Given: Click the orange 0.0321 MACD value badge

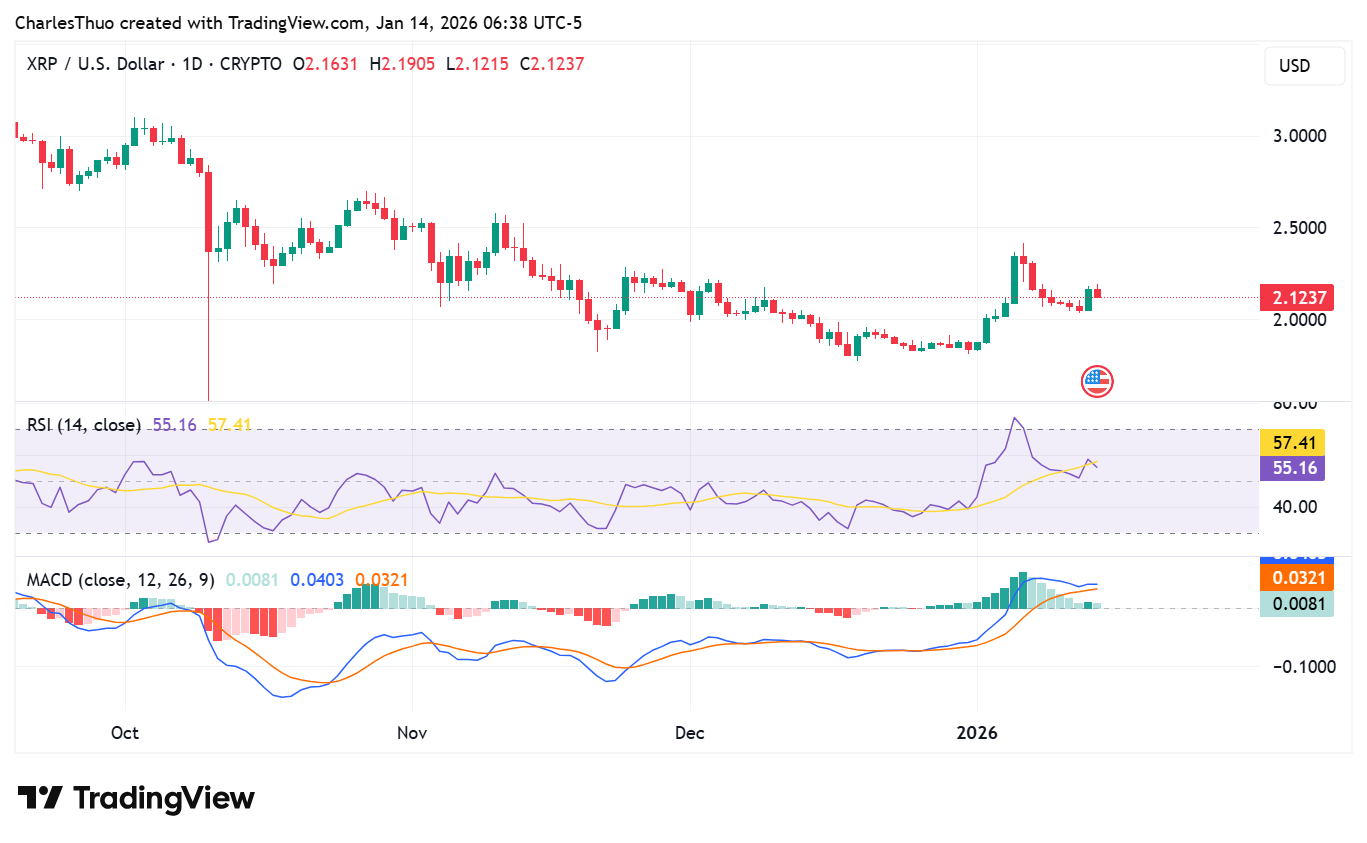Looking at the screenshot, I should (1297, 578).
